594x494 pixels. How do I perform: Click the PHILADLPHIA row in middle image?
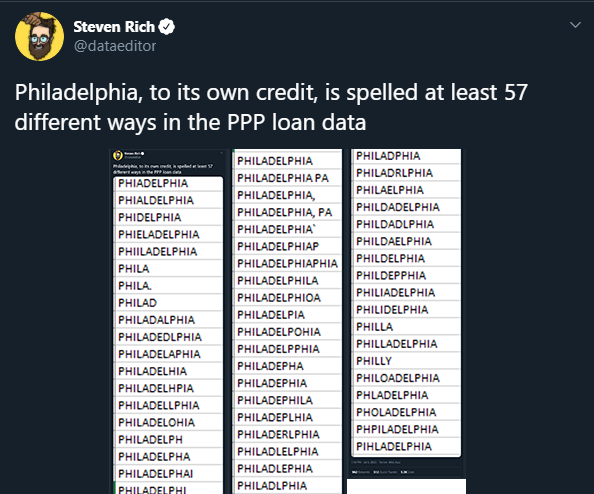click(x=287, y=486)
